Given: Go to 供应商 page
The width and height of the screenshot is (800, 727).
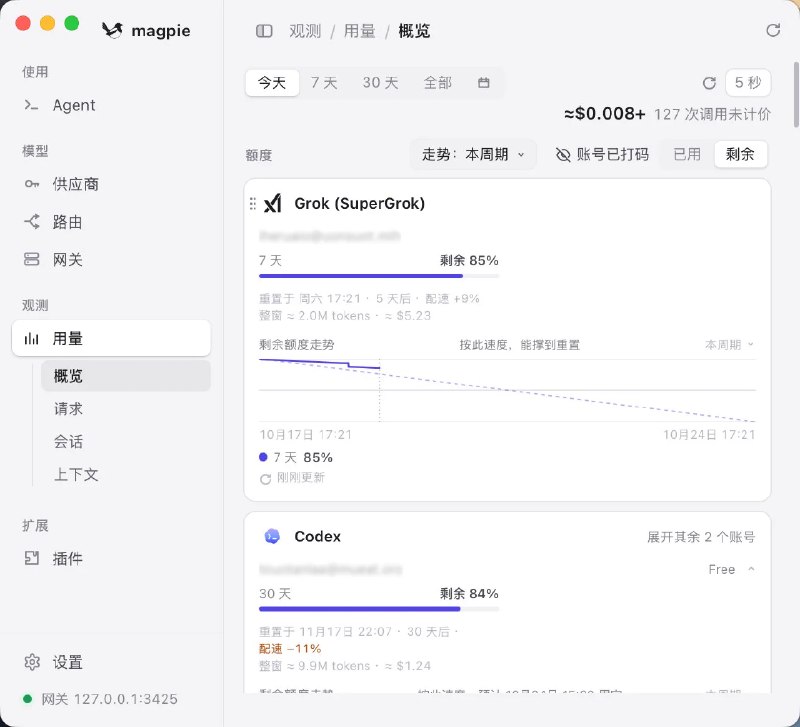Looking at the screenshot, I should [111, 184].
